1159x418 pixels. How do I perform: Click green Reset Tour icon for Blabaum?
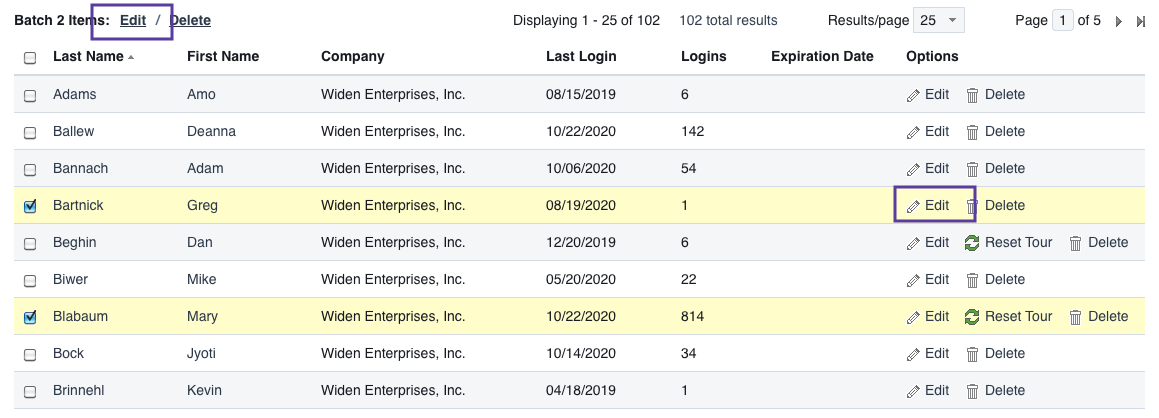(x=972, y=317)
